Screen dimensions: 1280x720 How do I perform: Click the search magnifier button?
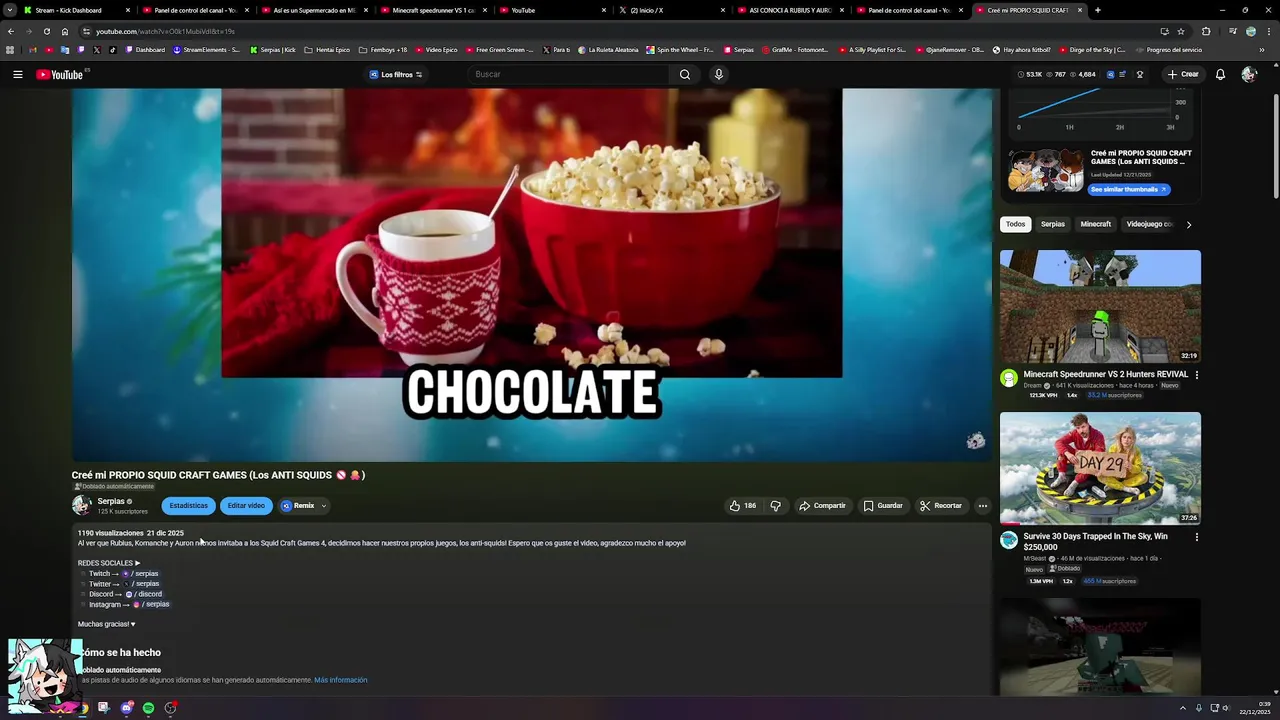pyautogui.click(x=685, y=74)
